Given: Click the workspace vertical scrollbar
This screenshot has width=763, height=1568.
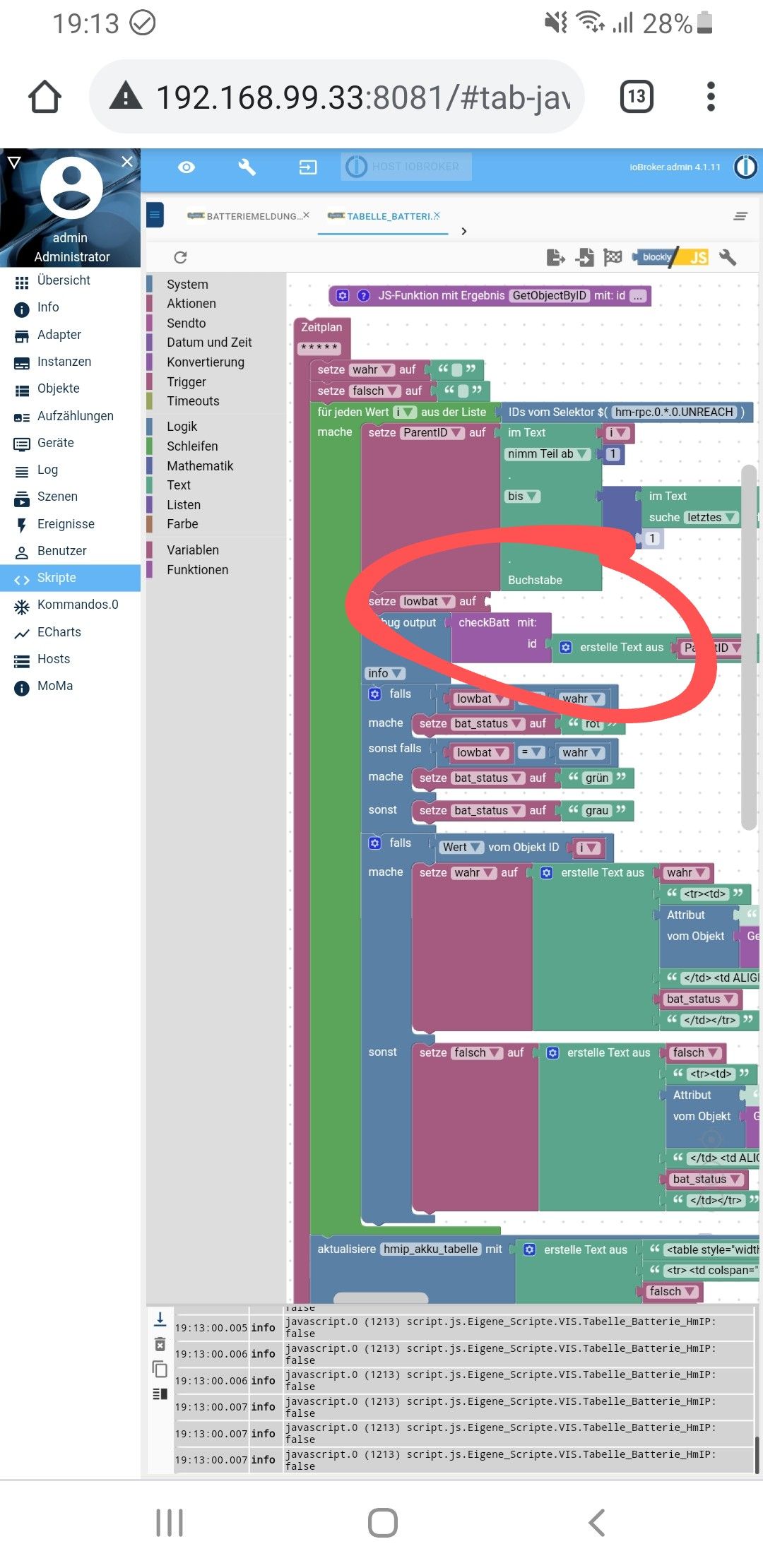Looking at the screenshot, I should (x=749, y=646).
